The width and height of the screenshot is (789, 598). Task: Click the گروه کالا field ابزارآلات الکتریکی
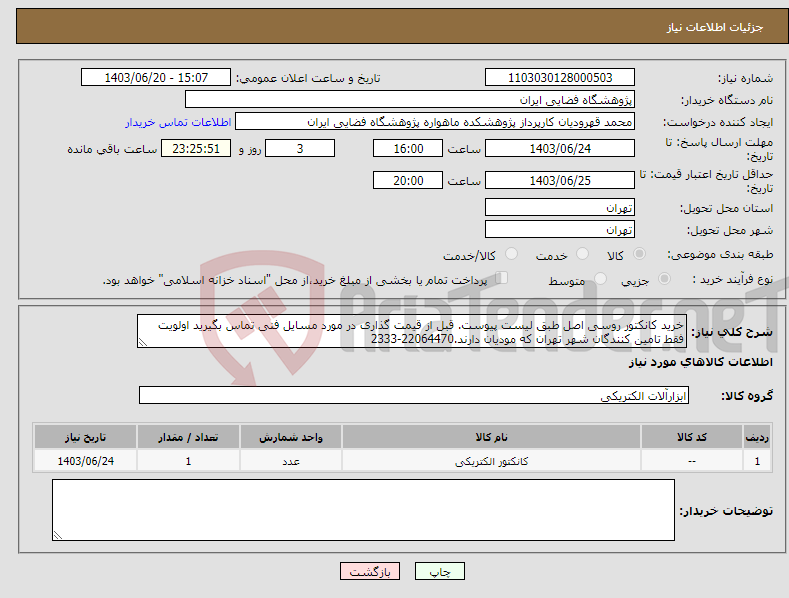click(414, 396)
